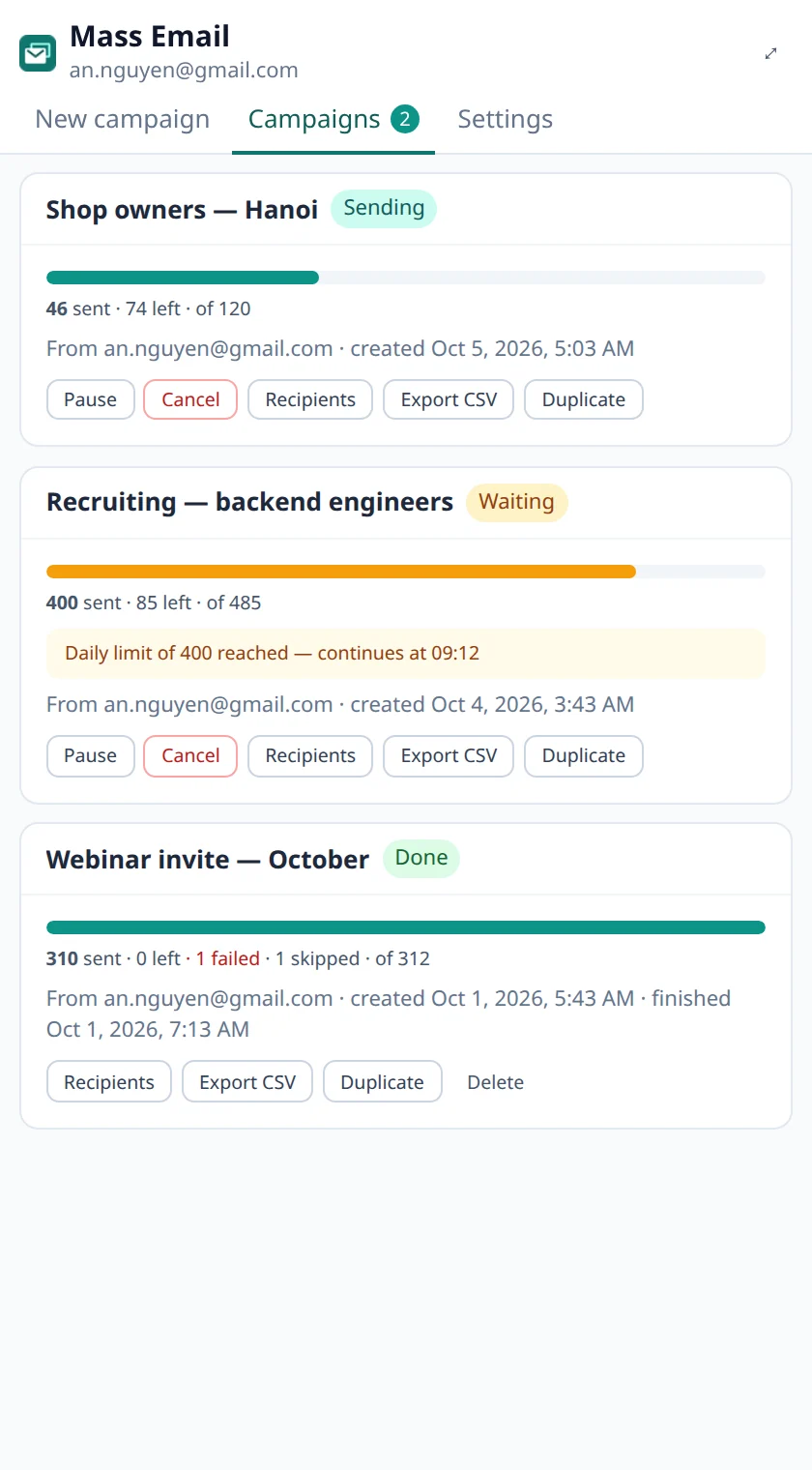The width and height of the screenshot is (812, 1470).
Task: Select the Campaigns tab
Action: (x=333, y=119)
